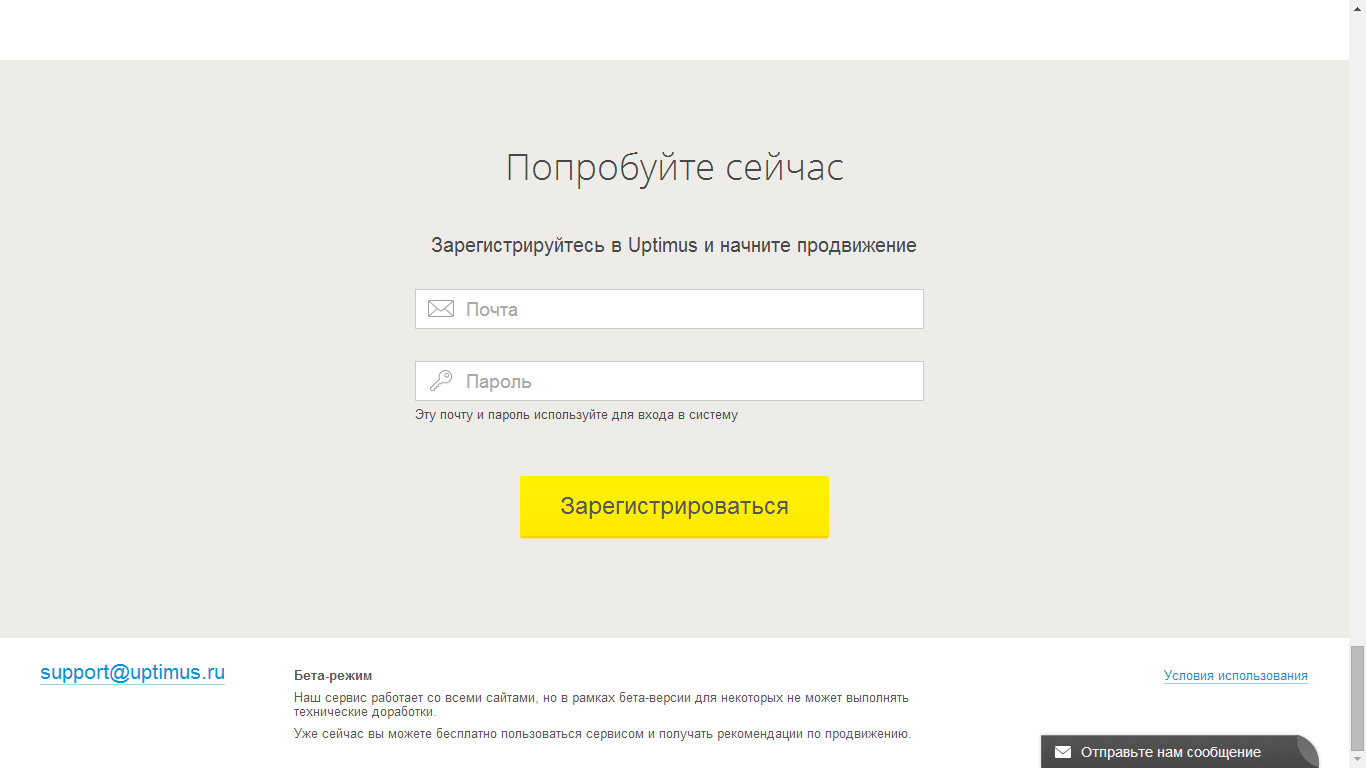Focus the Почта email input field
1366x768 pixels.
pyautogui.click(x=669, y=309)
